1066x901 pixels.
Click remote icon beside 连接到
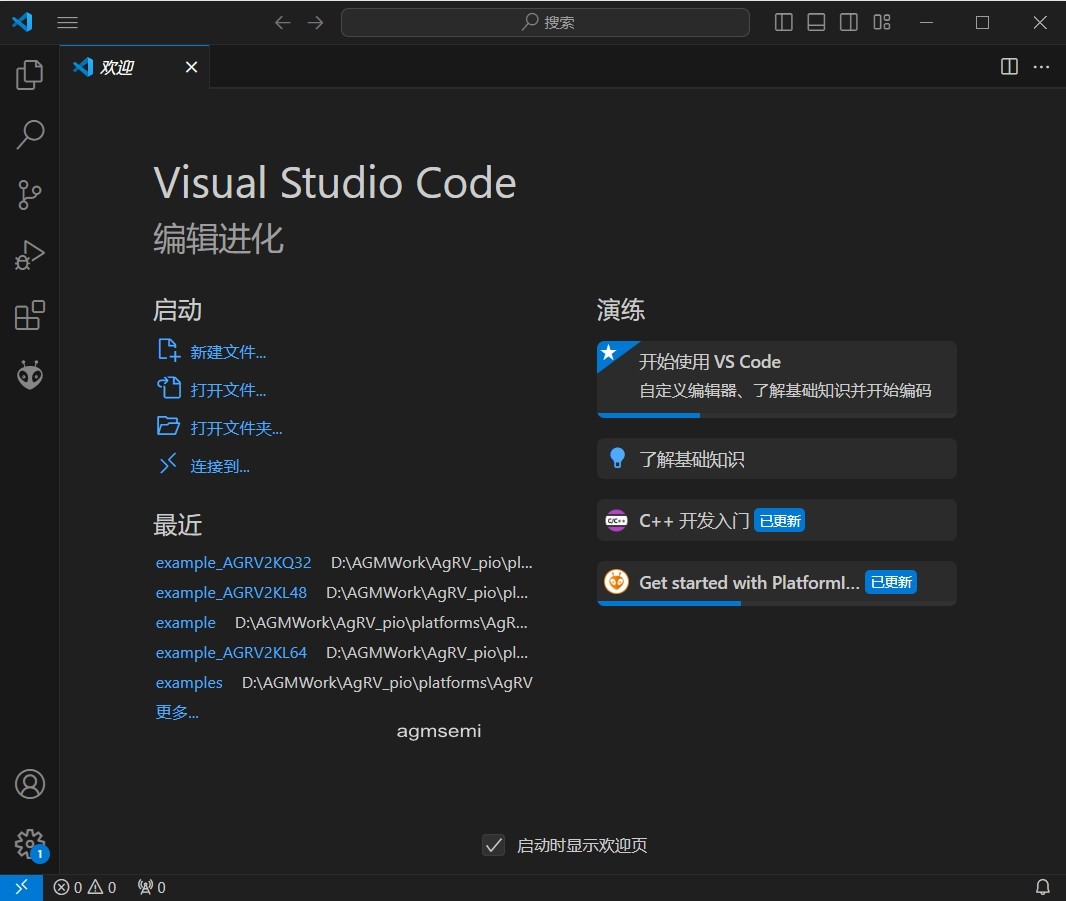click(x=168, y=463)
